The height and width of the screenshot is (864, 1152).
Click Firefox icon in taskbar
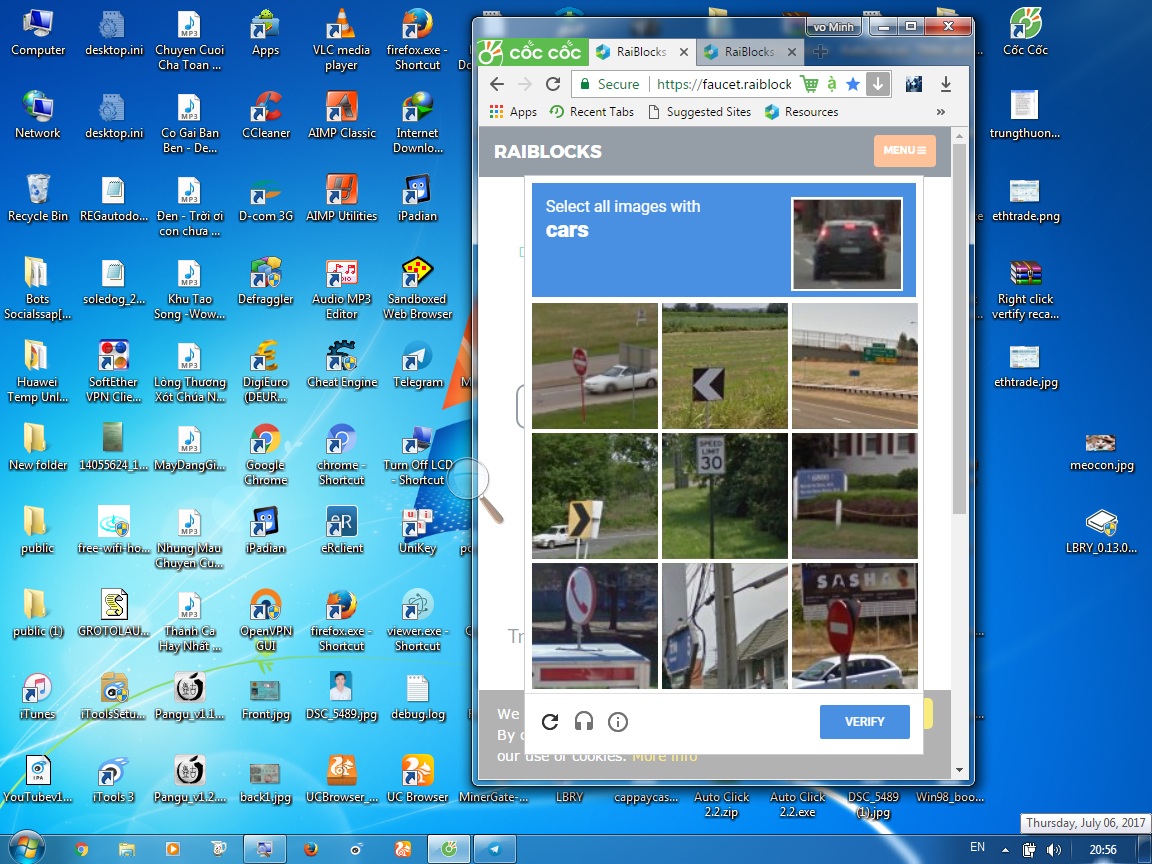click(x=311, y=849)
